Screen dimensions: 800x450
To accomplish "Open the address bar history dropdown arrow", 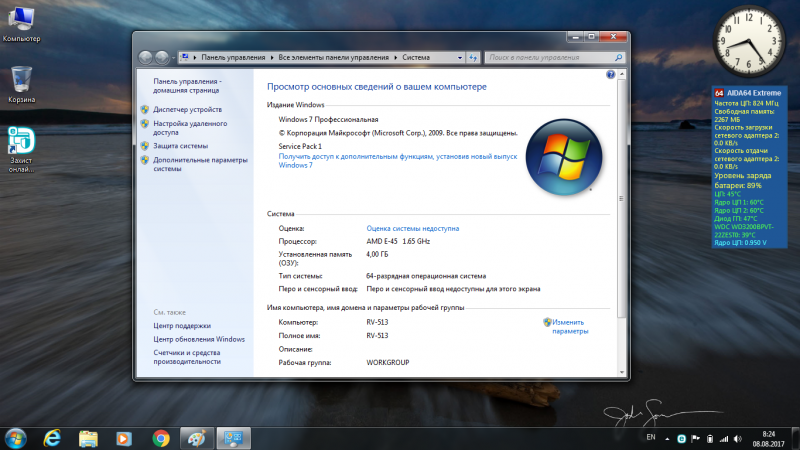I will [x=461, y=57].
